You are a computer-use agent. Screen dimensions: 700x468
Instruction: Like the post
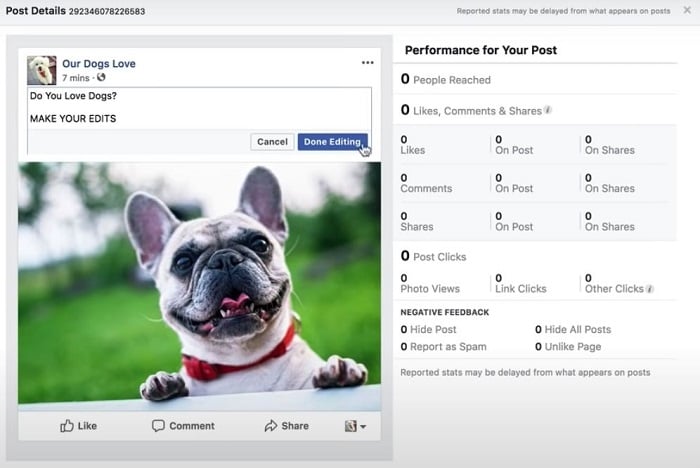coord(79,426)
